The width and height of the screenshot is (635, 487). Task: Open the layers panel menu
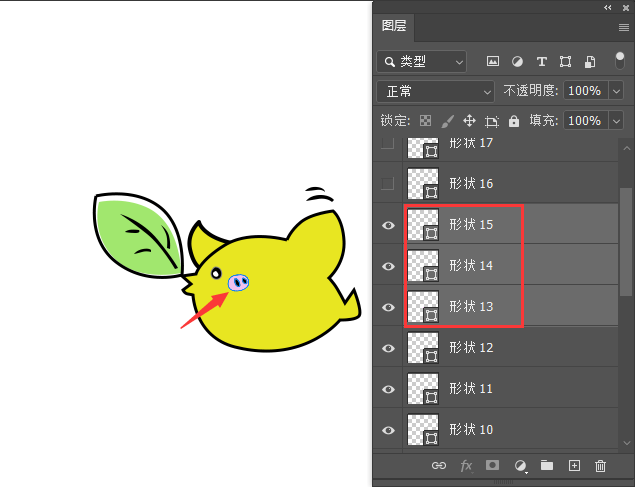pyautogui.click(x=624, y=27)
